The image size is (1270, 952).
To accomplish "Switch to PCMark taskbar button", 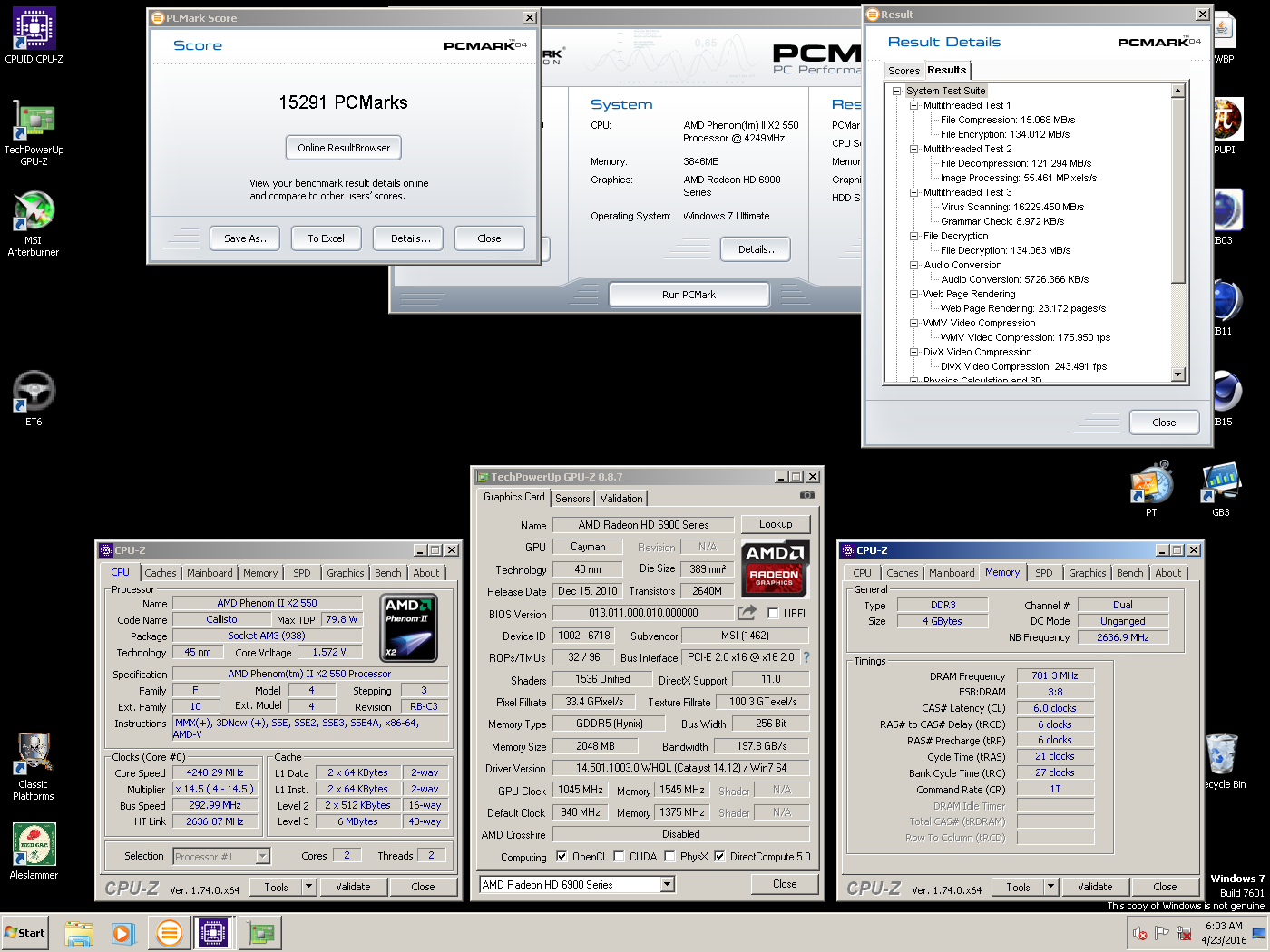I will point(169,933).
